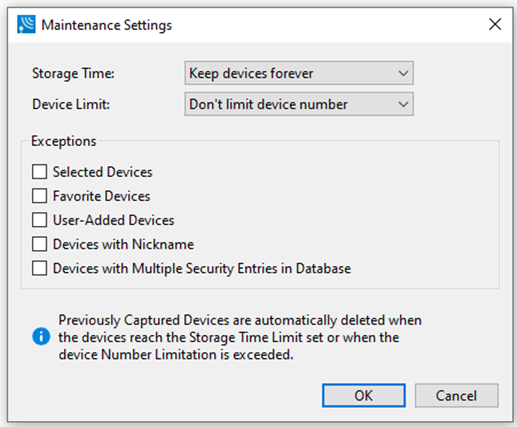Toggle the Devices with Nickname checkbox

click(x=39, y=244)
